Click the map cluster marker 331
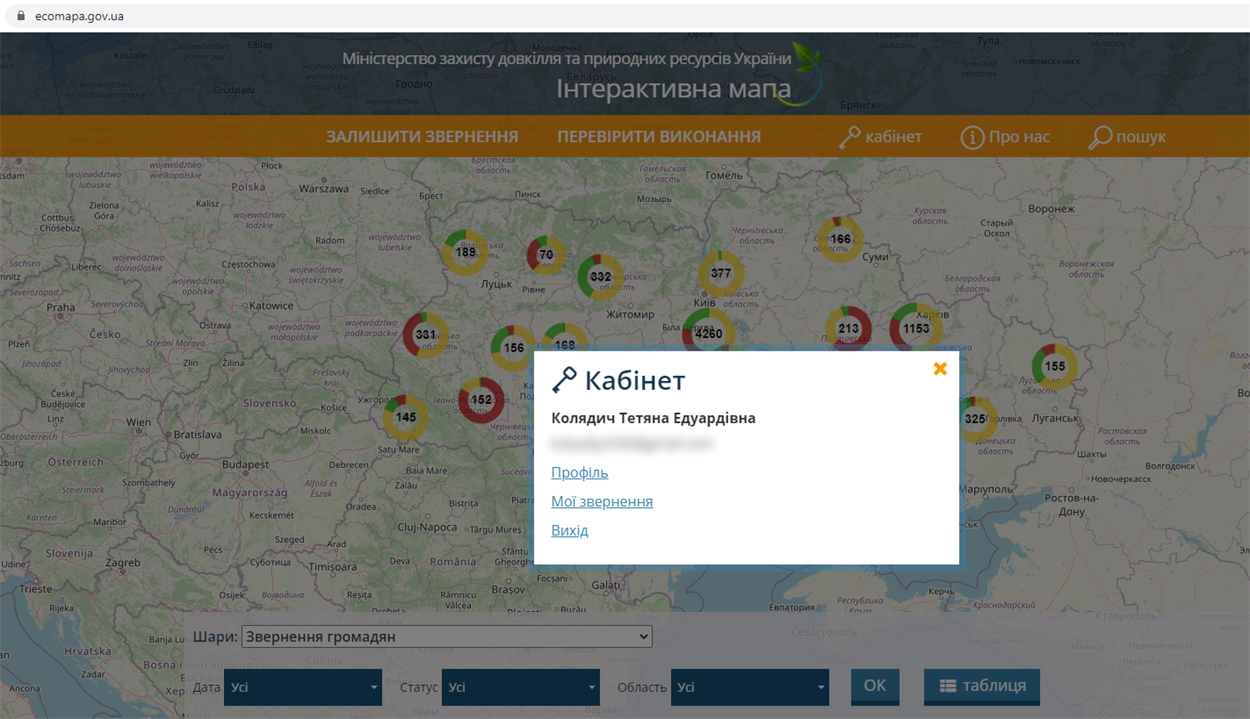 click(x=426, y=335)
